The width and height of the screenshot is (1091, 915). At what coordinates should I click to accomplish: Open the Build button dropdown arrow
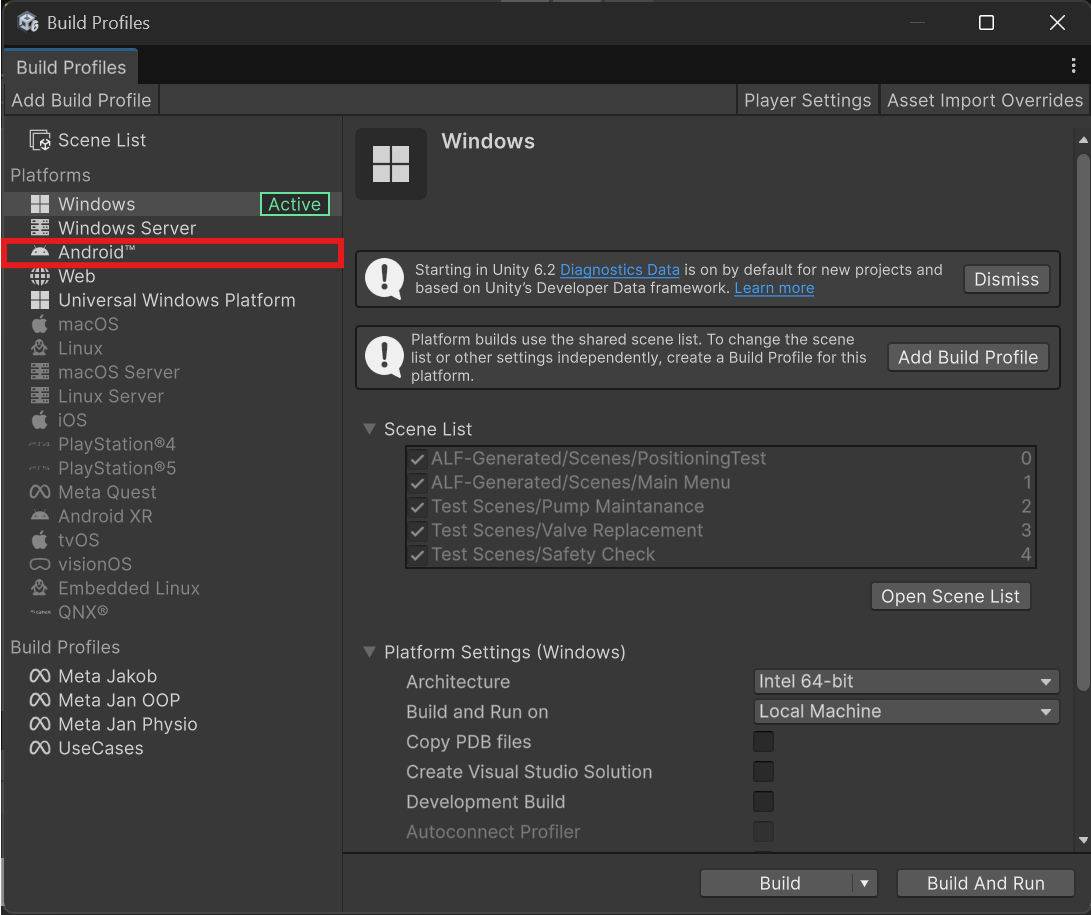pyautogui.click(x=865, y=884)
